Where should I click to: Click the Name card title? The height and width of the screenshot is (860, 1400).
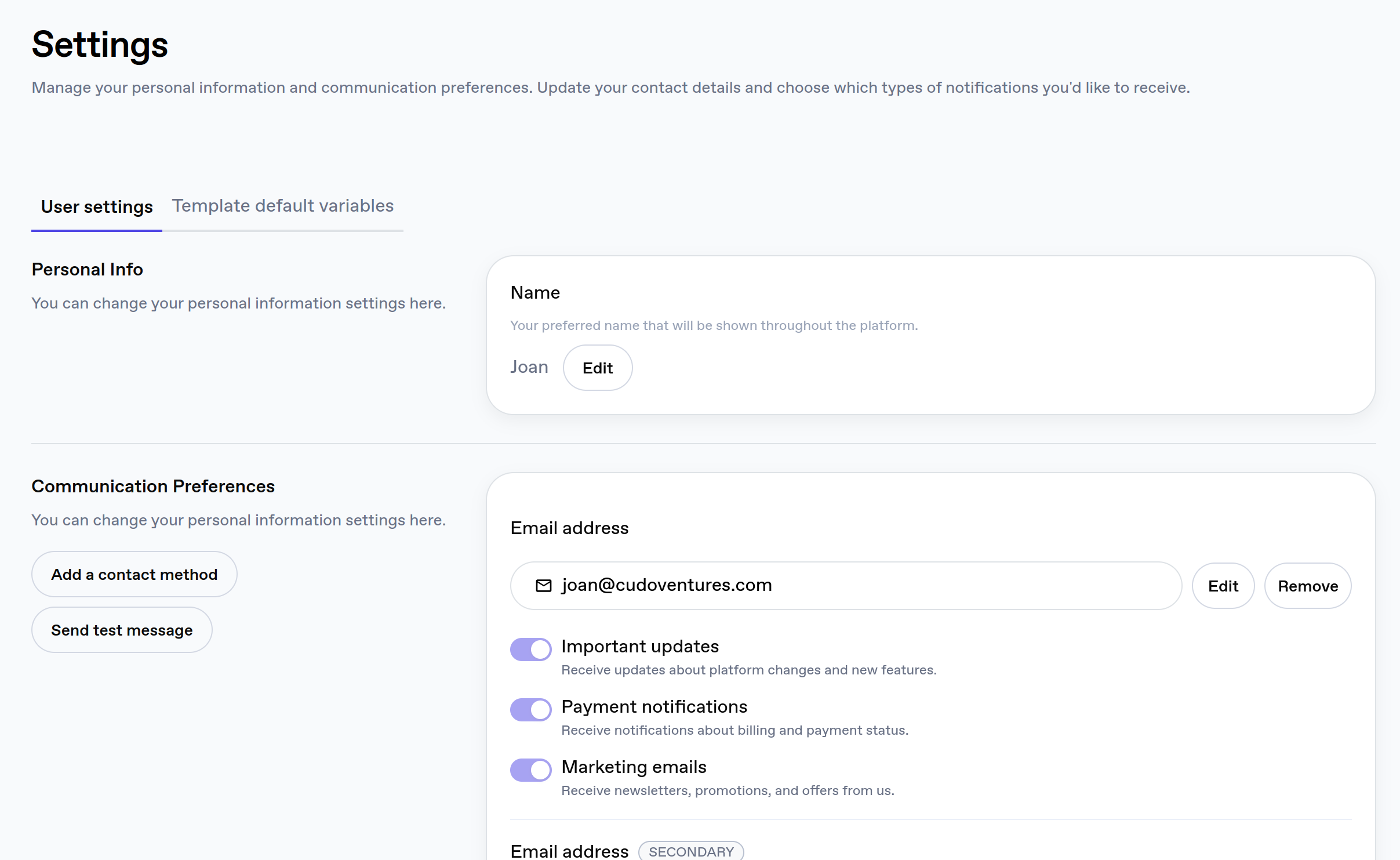click(534, 293)
